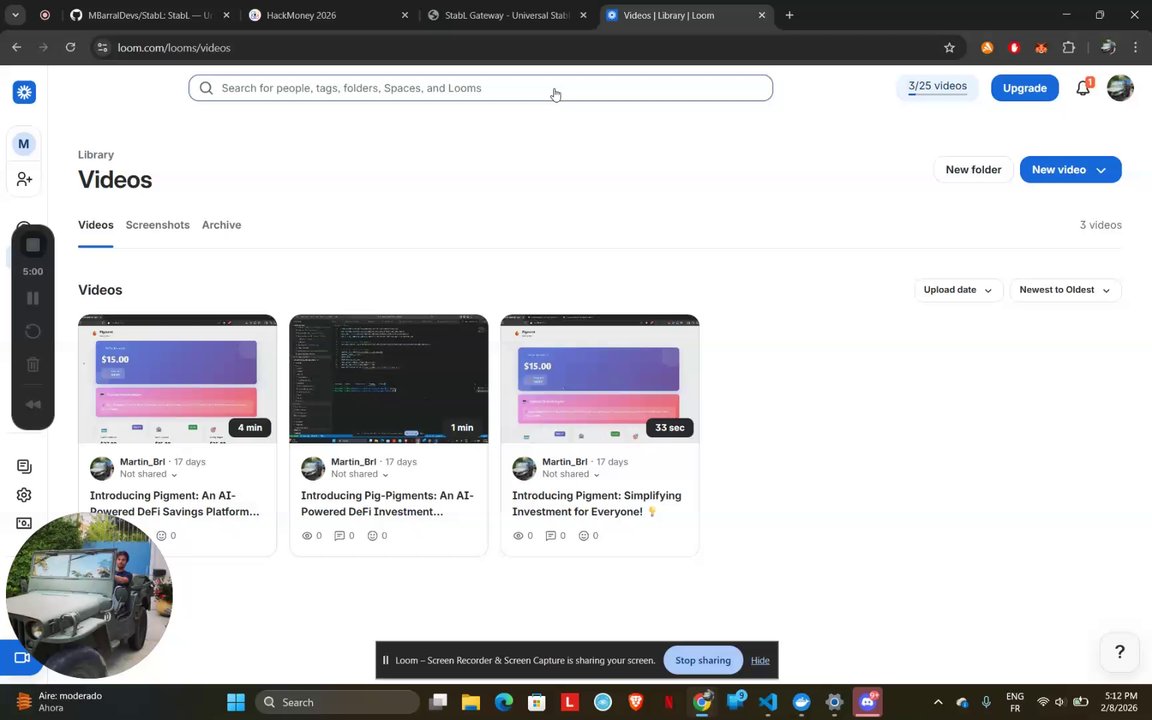Open the 3/25 videos usage indicator
Screen dimensions: 1152x720
(937, 87)
